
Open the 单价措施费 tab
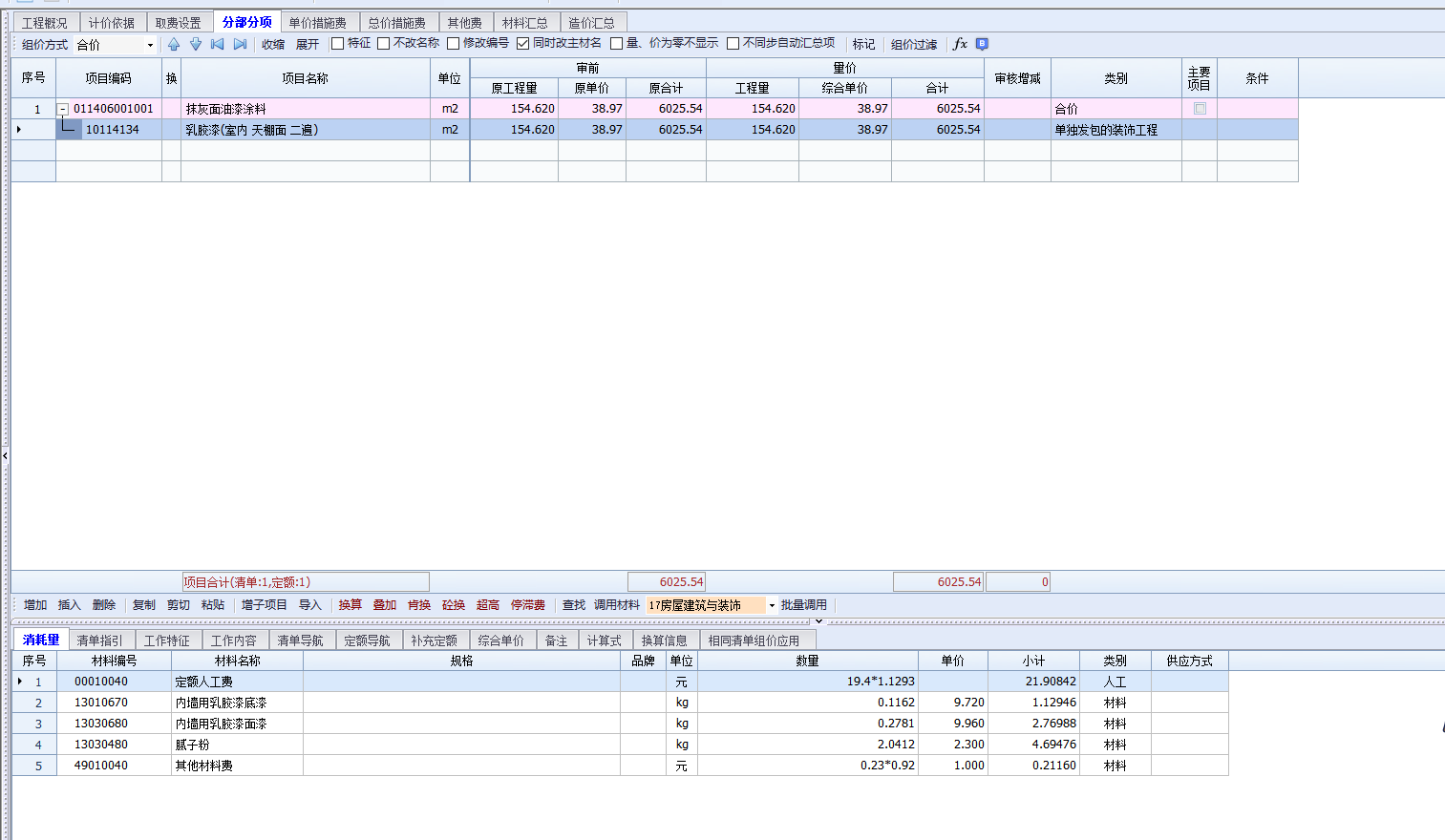tap(318, 23)
